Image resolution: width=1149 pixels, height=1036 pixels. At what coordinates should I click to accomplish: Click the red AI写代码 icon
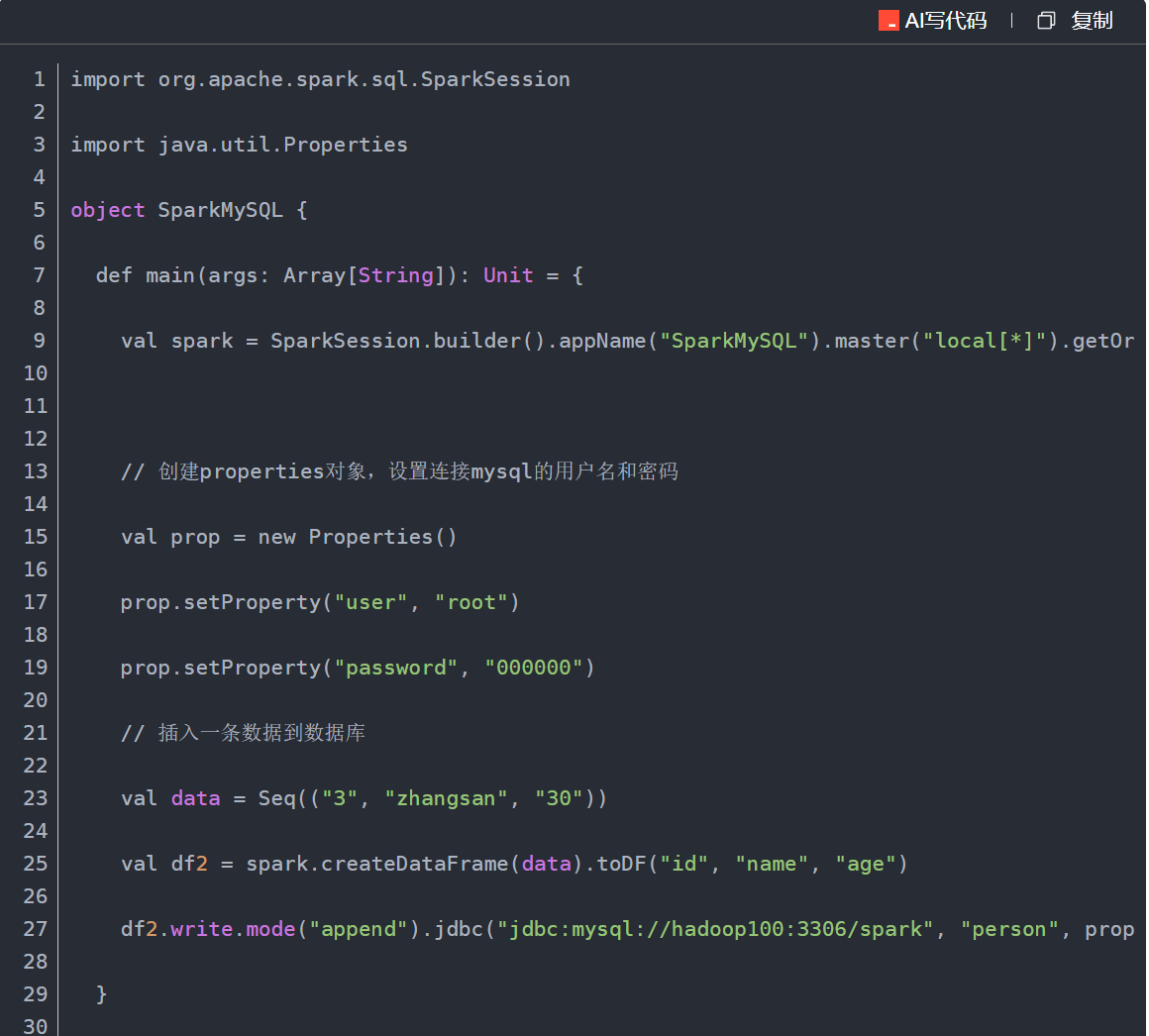pyautogui.click(x=888, y=21)
